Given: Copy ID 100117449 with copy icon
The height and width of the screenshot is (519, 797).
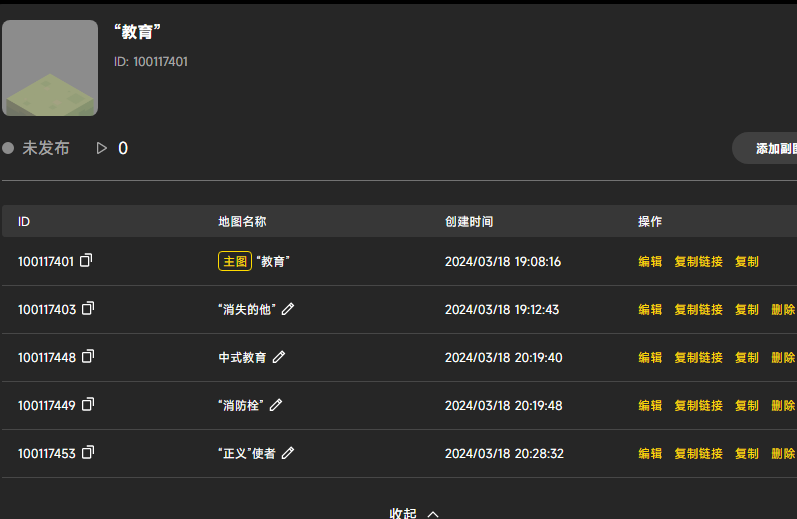Looking at the screenshot, I should pos(88,404).
